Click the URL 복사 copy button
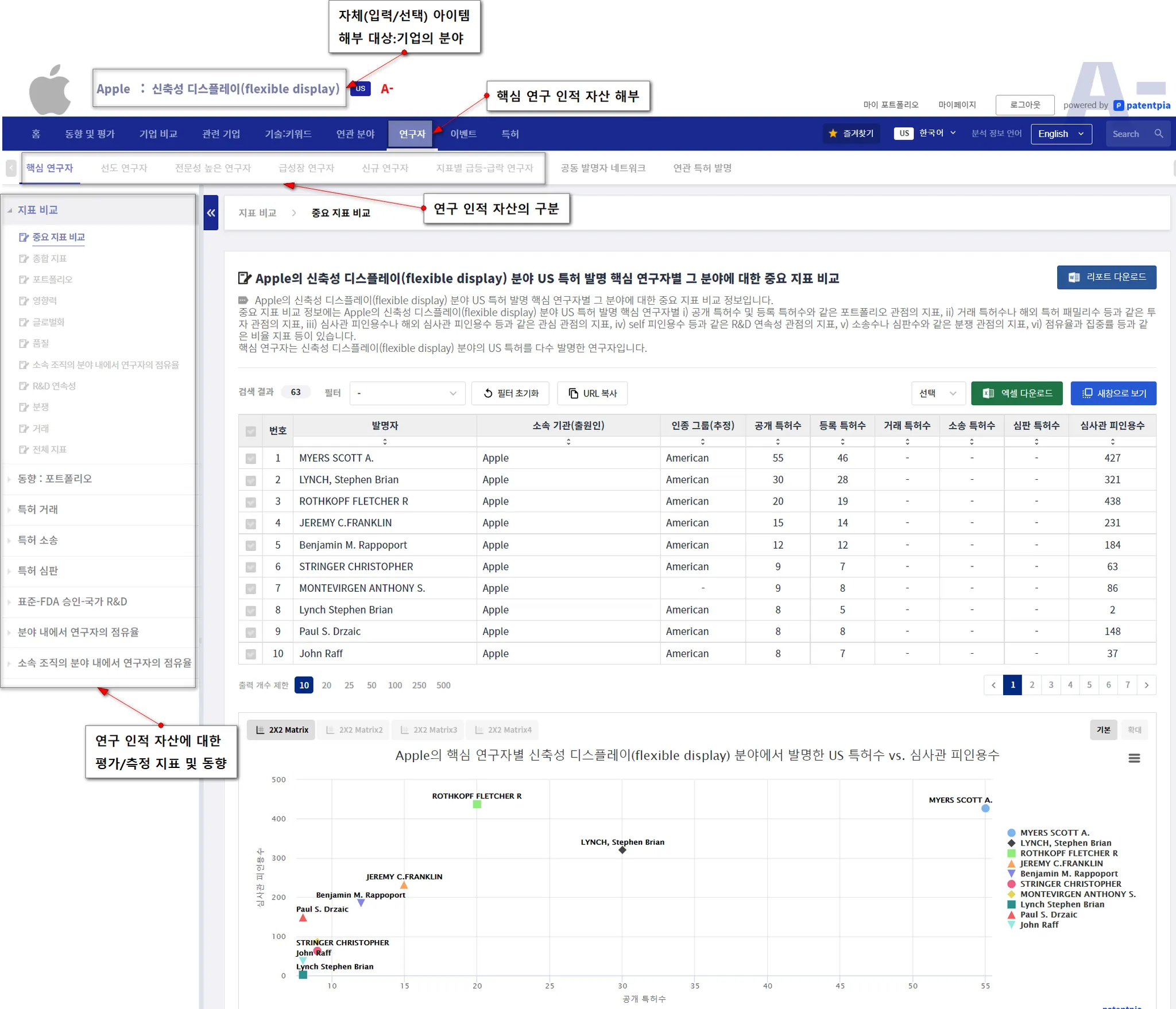Viewport: 1176px width, 1009px height. [x=592, y=393]
